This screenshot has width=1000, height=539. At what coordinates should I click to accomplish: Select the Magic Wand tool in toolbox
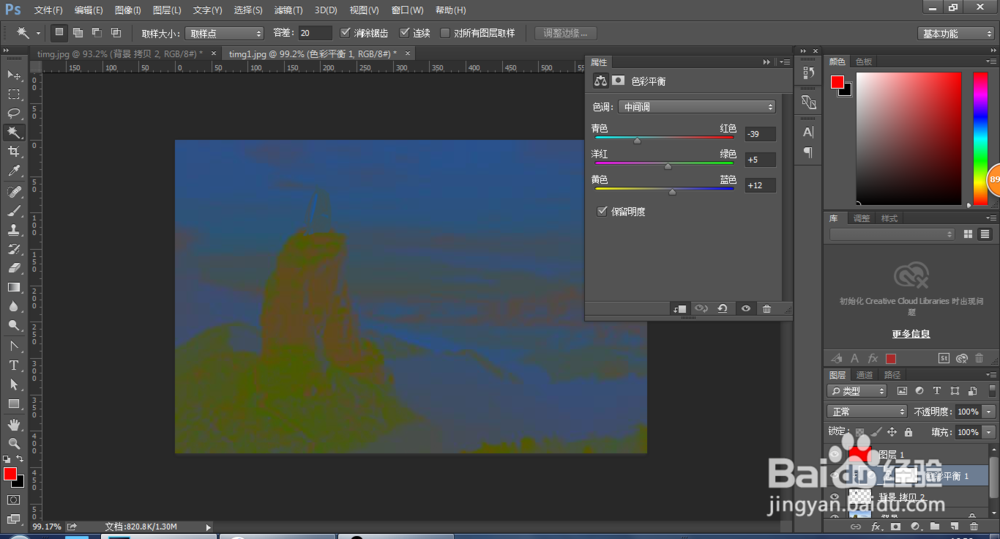pos(13,133)
